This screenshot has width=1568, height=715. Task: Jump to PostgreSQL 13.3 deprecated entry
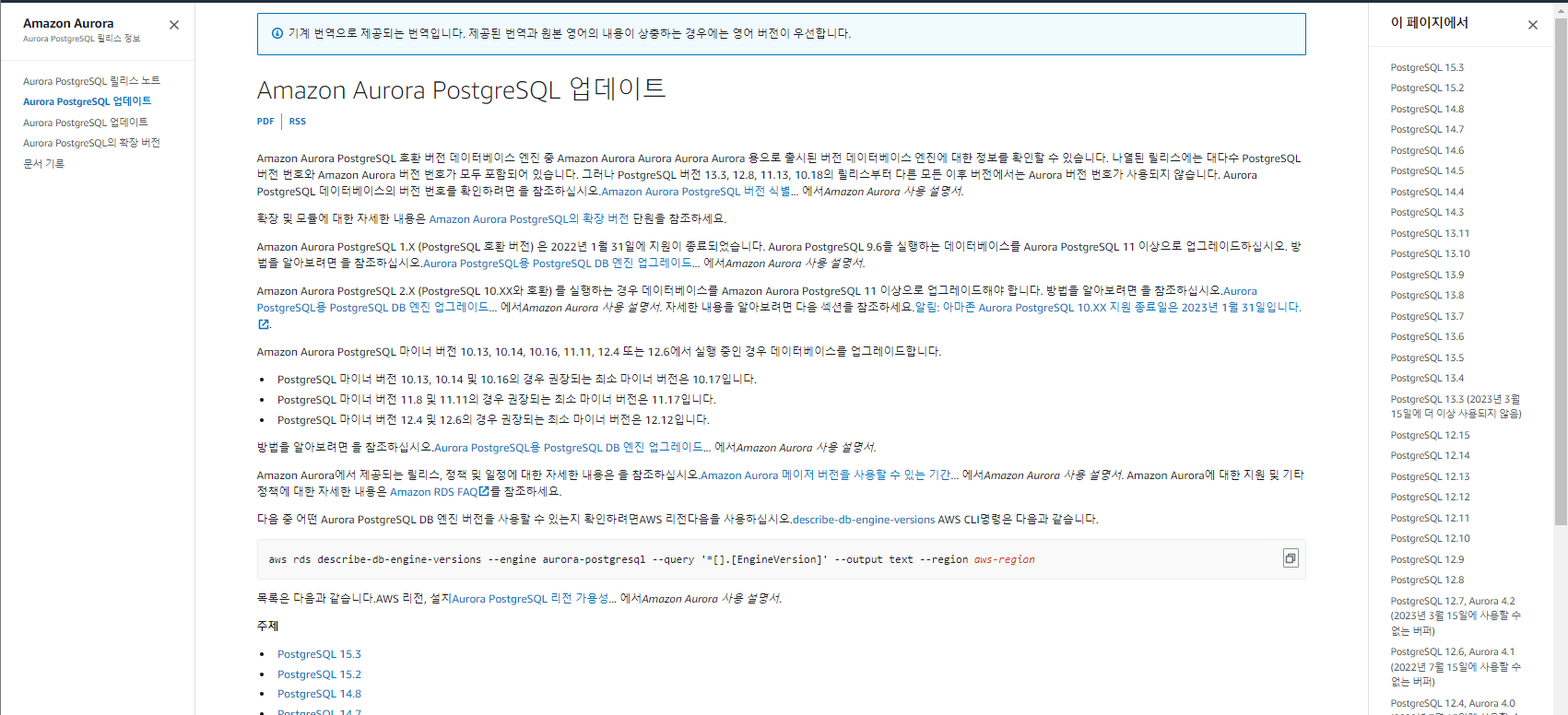(x=1456, y=406)
